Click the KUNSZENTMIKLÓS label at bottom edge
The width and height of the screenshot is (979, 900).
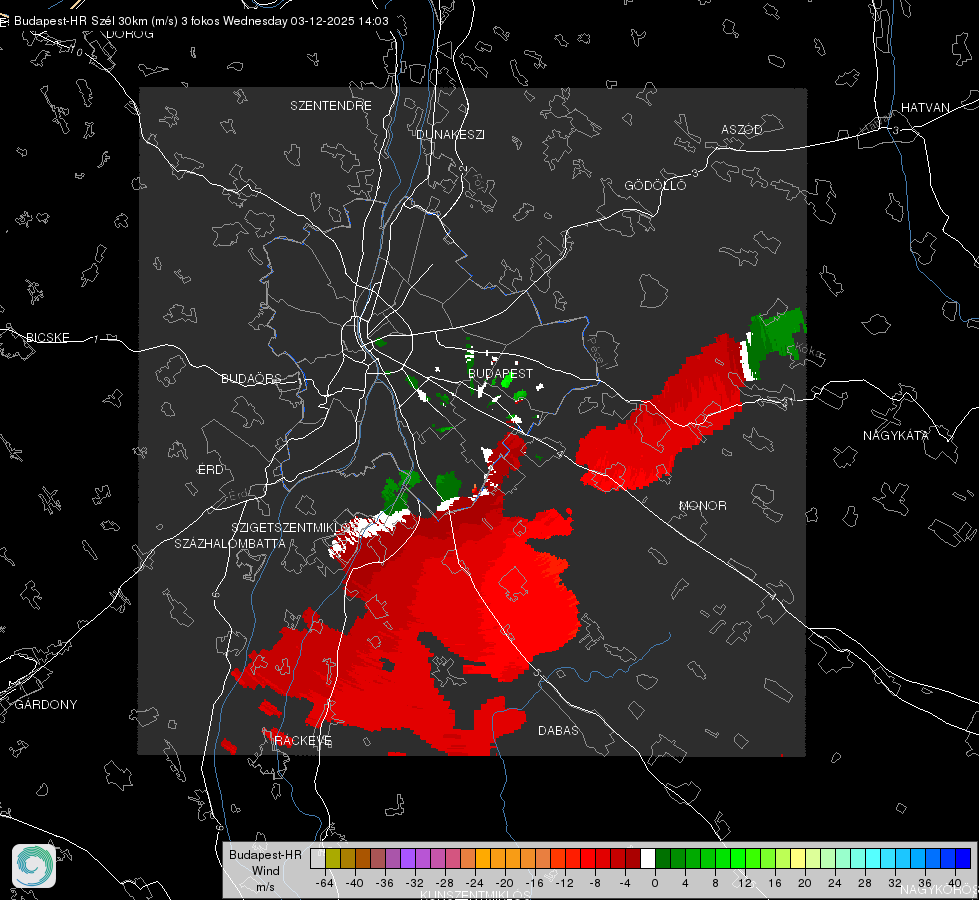(x=476, y=895)
